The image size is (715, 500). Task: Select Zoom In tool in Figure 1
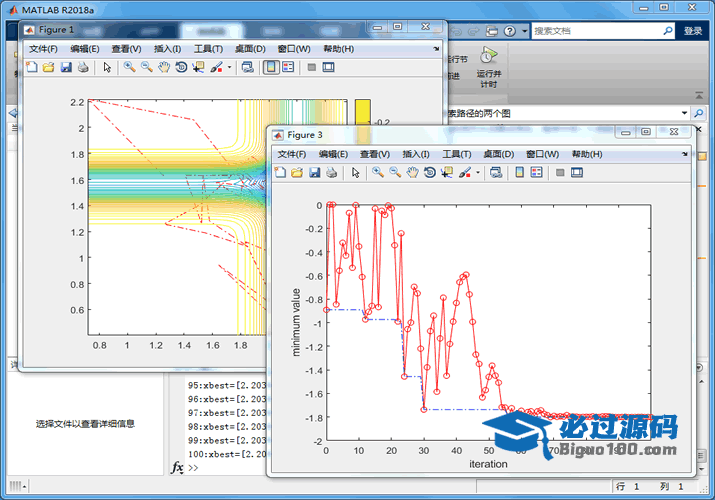[130, 67]
